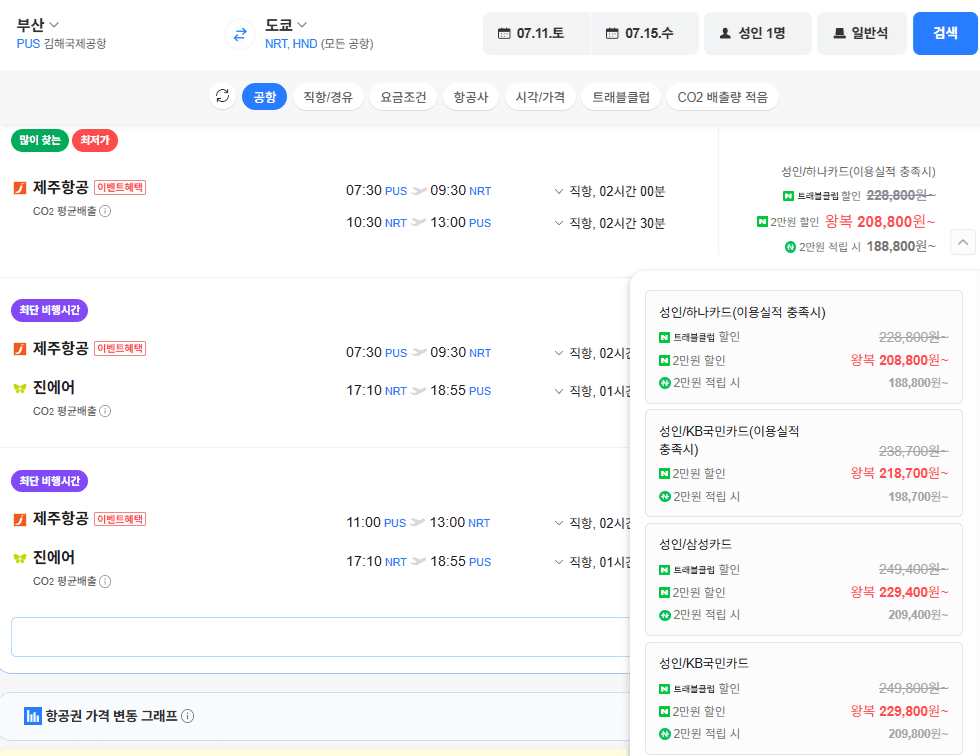Click calendar icon on 07.15.수 date
Screen dimensions: 980x756
coord(612,33)
